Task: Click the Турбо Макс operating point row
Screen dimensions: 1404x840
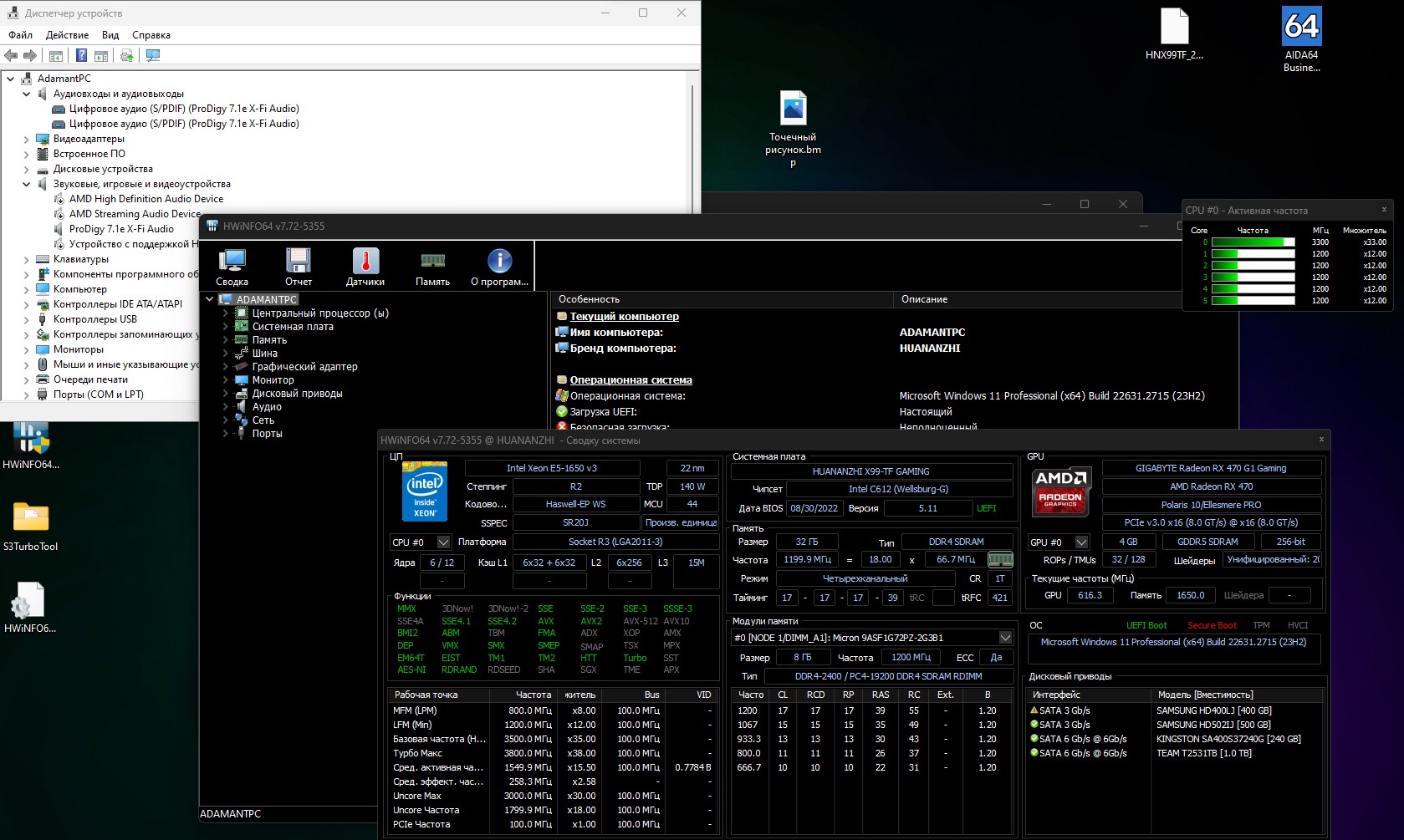Action: [552, 753]
